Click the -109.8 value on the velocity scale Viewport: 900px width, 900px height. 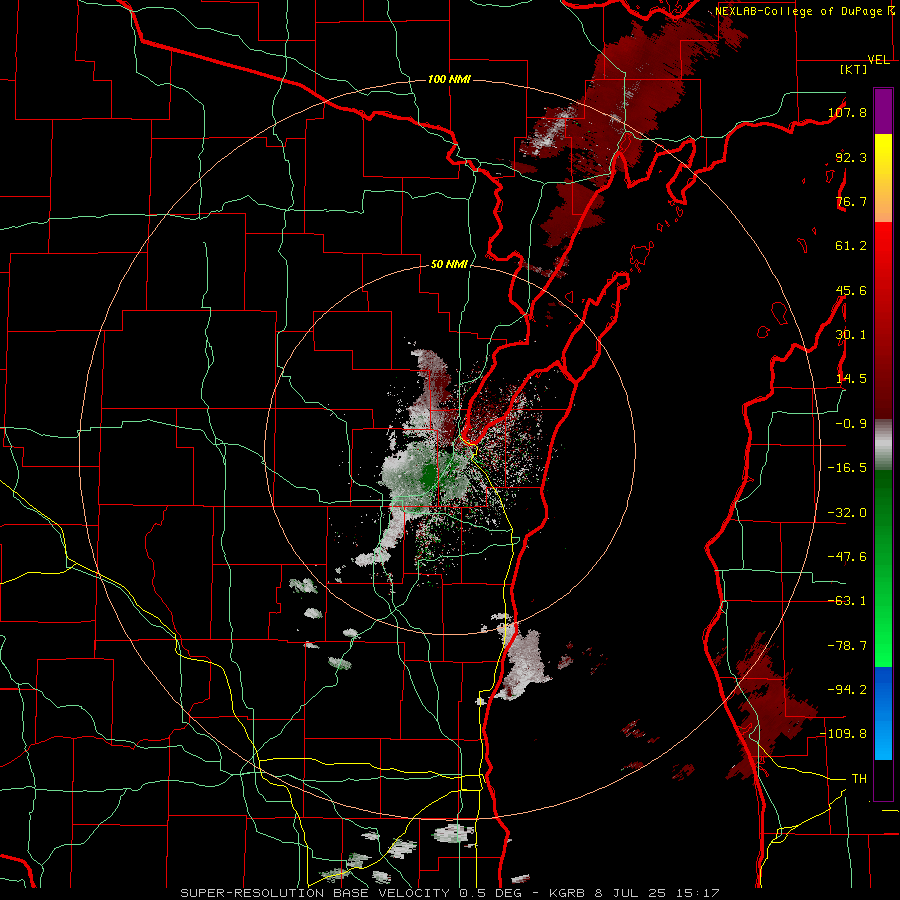click(x=843, y=734)
